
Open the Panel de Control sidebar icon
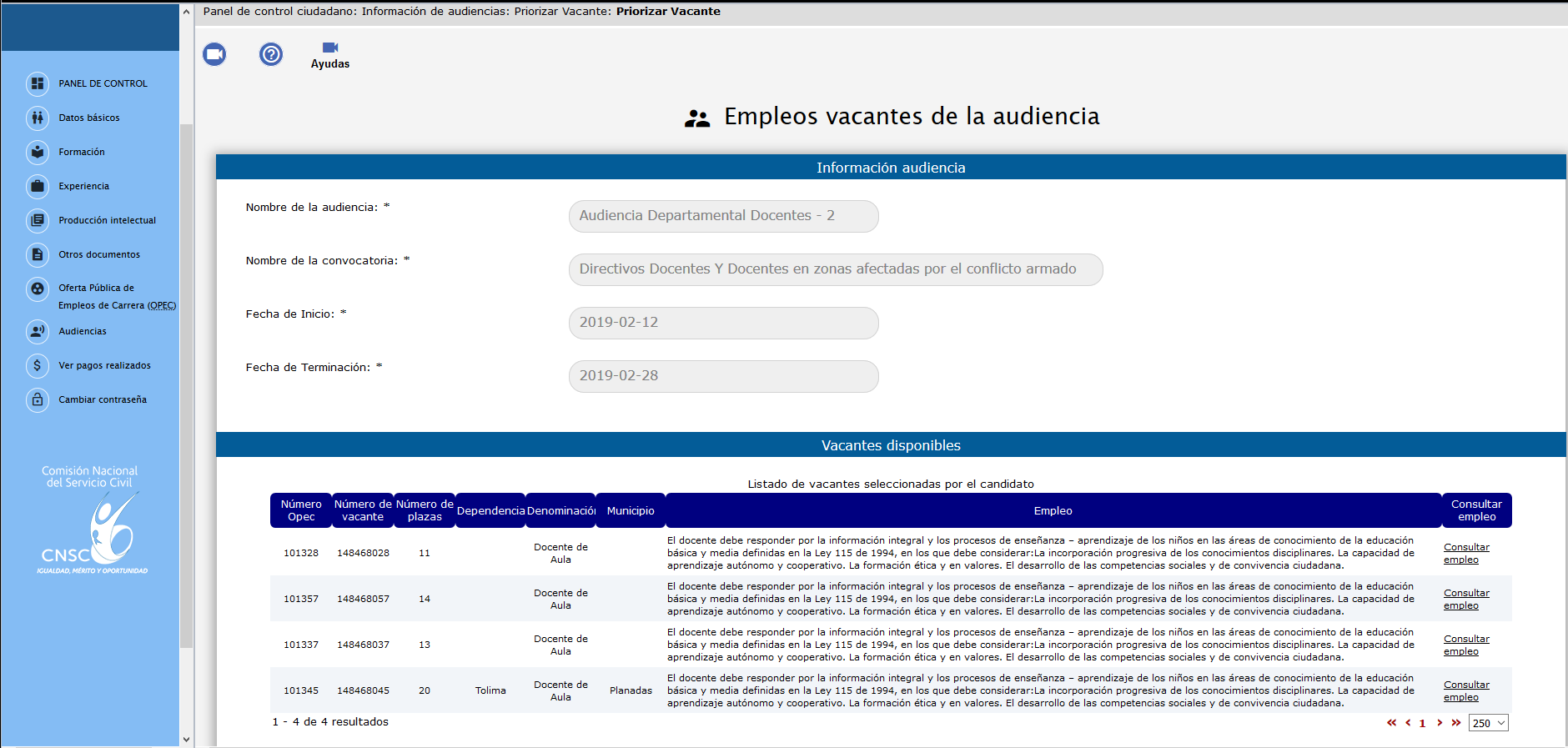(38, 83)
